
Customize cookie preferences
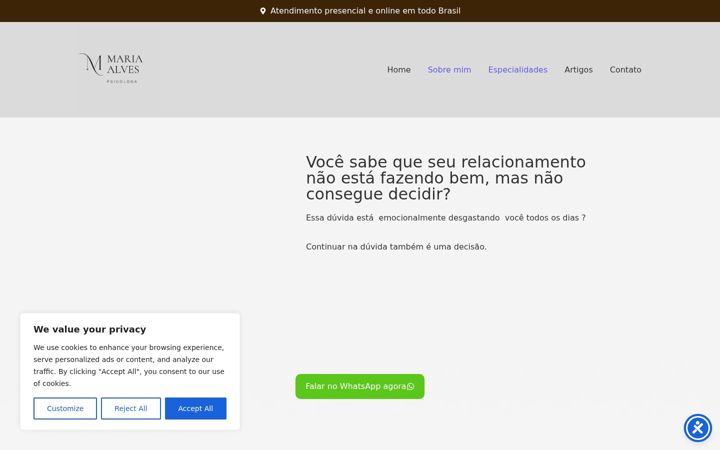point(65,408)
